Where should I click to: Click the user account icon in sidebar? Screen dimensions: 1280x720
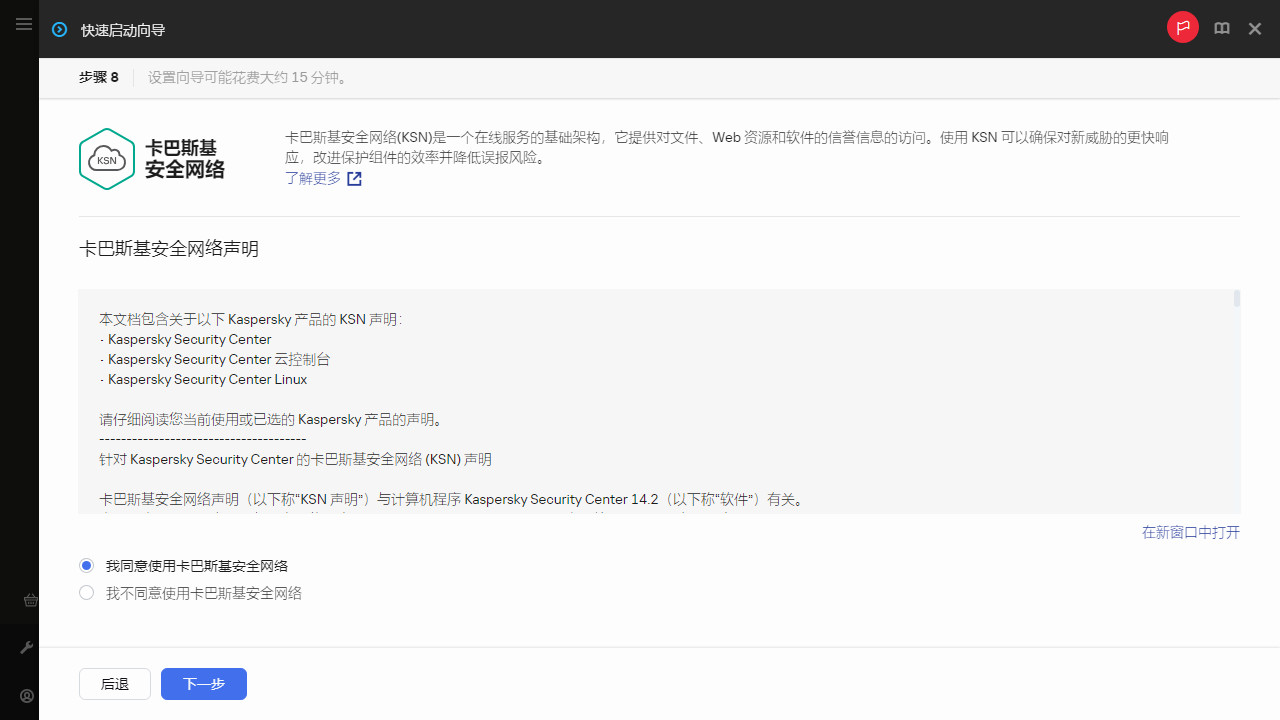[x=26, y=695]
